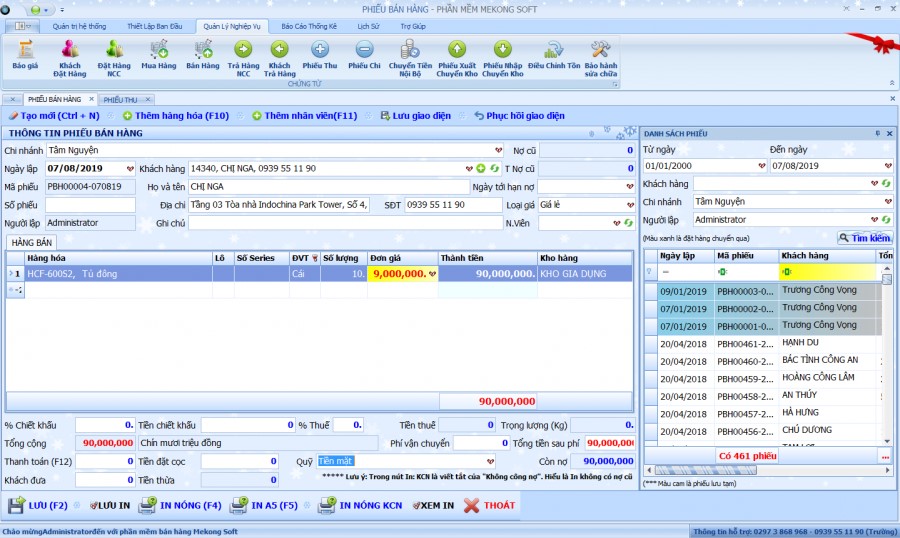Click IN NÓNG (F4) print button
This screenshot has height=538, width=900.
coord(180,505)
